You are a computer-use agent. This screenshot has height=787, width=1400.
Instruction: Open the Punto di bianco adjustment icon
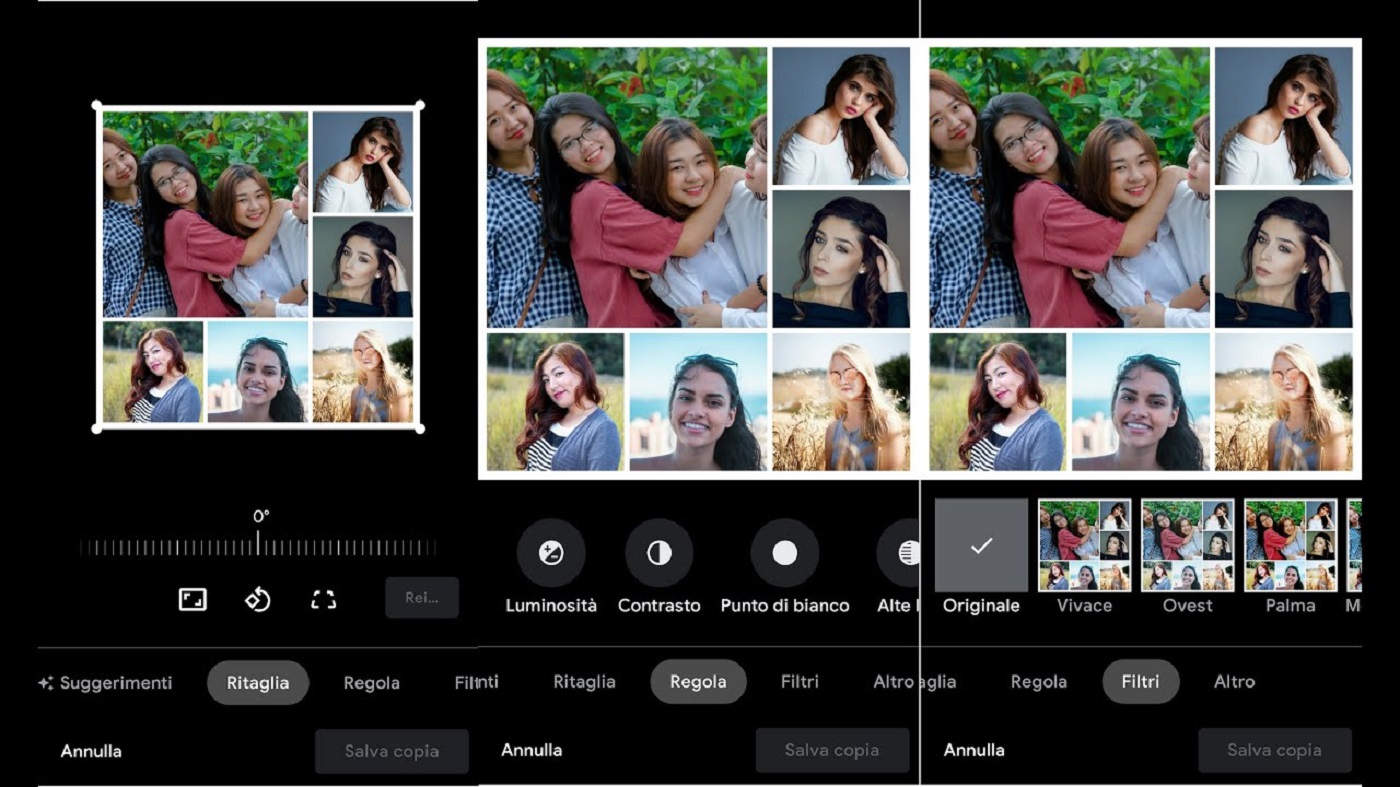pos(785,551)
